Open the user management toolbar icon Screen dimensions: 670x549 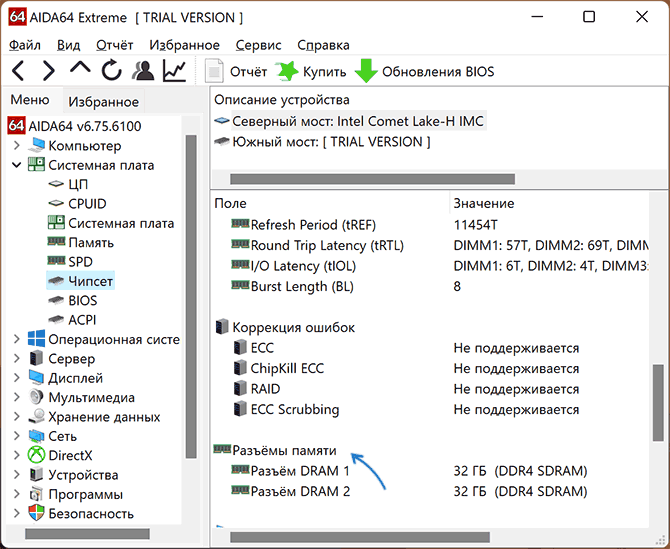(x=143, y=71)
